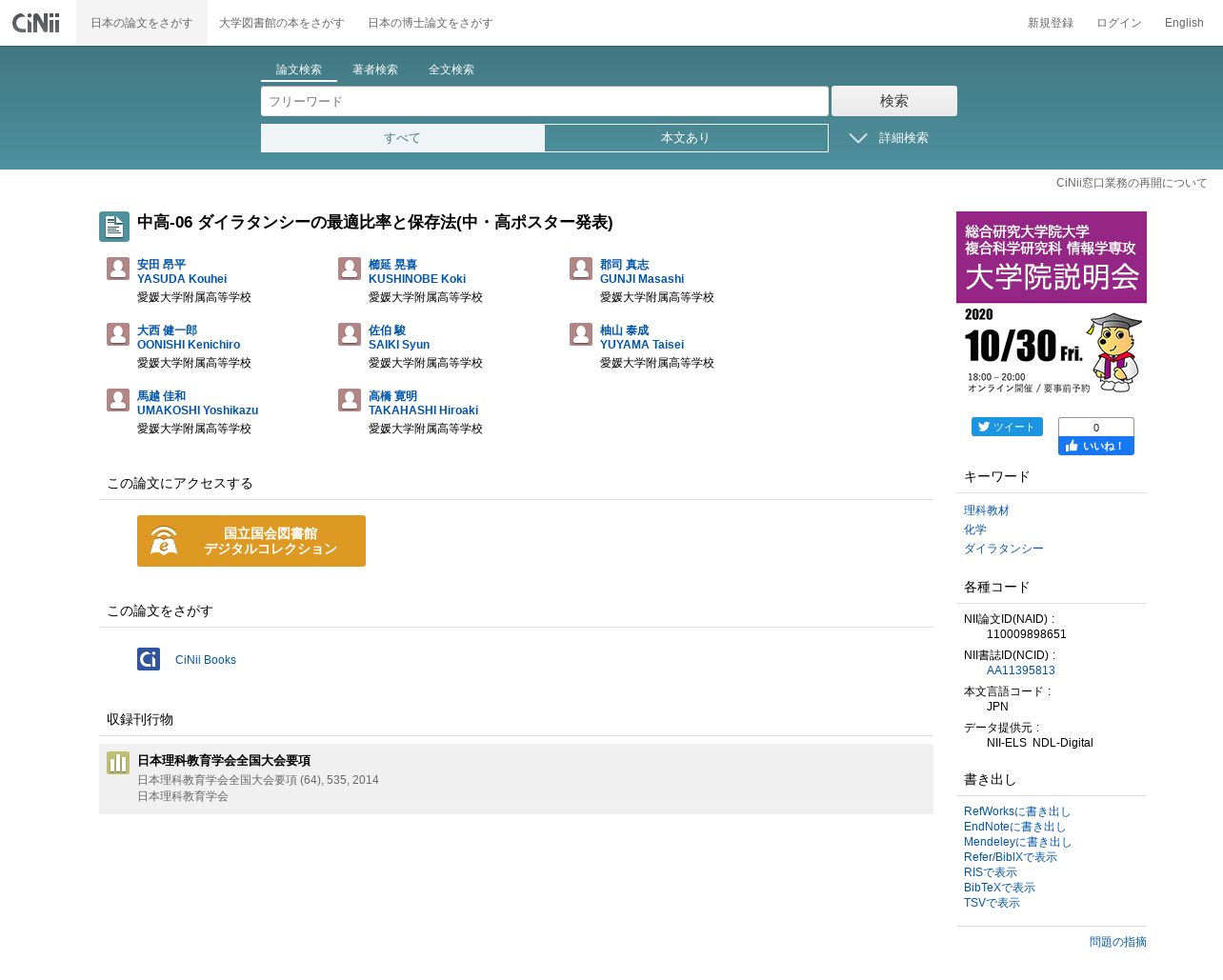Click the author avatar icon next to OONISHI Kenichiro
Screen dimensions: 1223x980
(118, 334)
